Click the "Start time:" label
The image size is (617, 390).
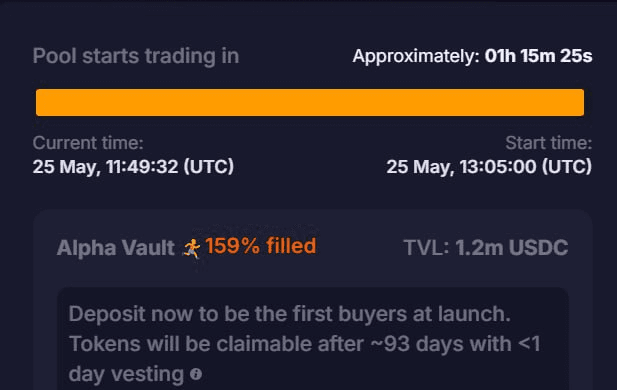coord(549,143)
